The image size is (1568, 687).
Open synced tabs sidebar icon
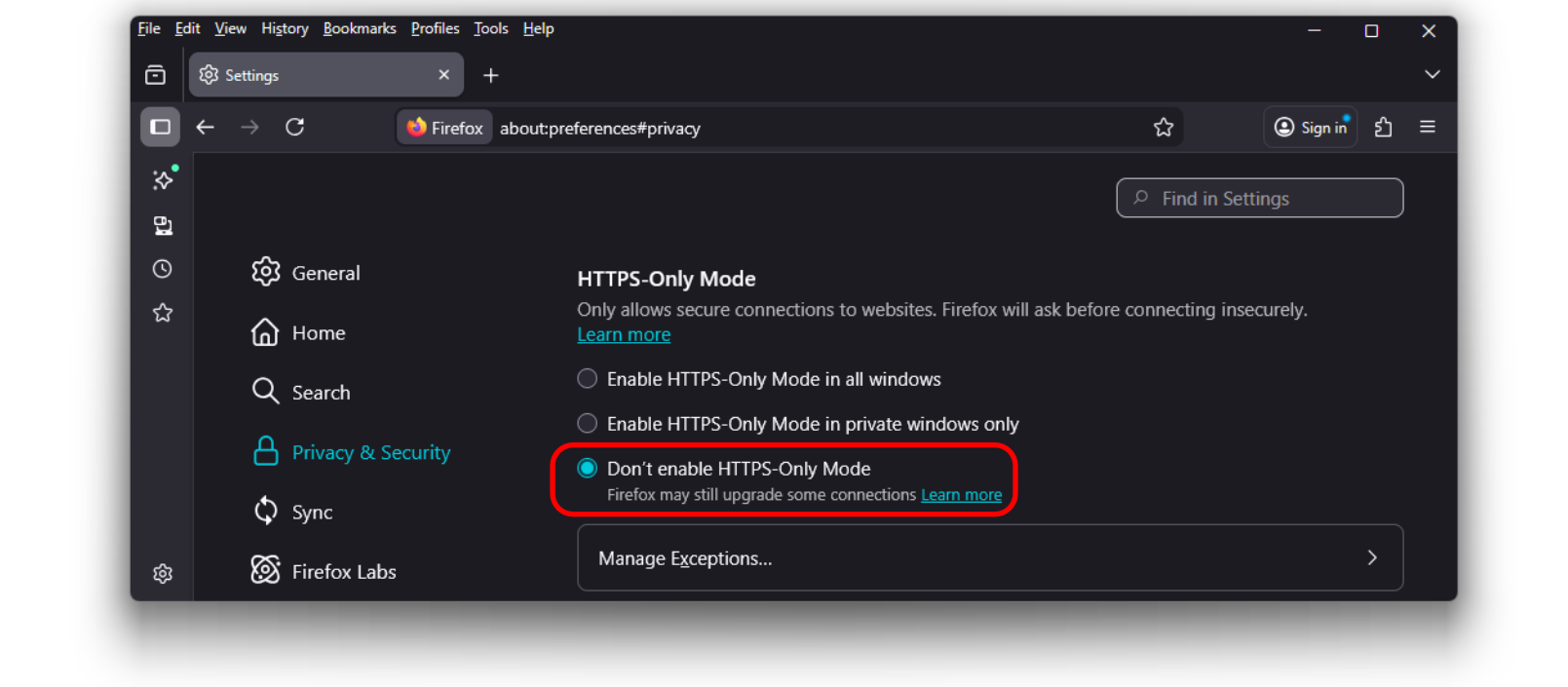tap(163, 226)
